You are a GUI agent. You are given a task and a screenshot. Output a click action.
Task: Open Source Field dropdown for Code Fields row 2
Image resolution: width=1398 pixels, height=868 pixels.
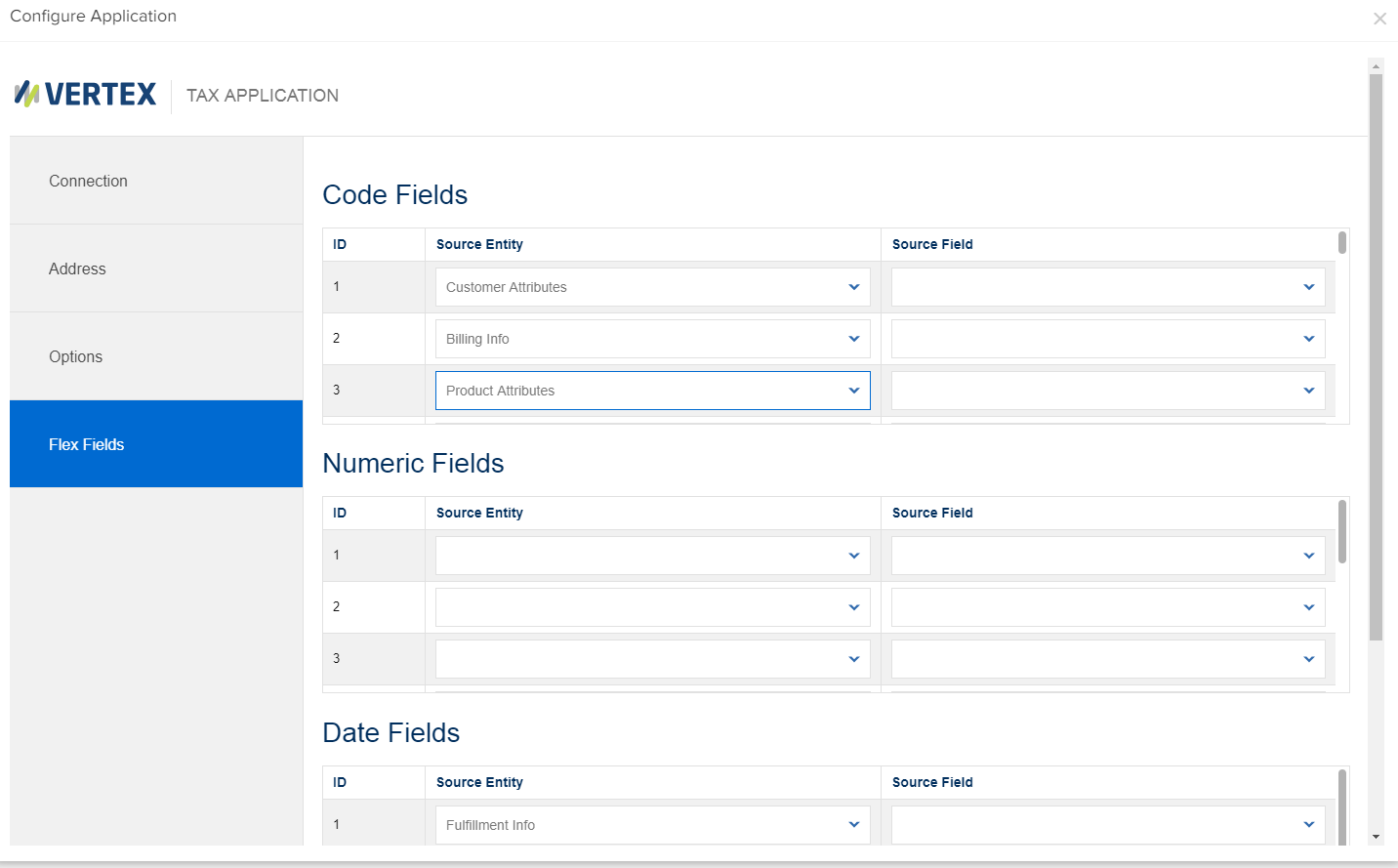(1308, 338)
